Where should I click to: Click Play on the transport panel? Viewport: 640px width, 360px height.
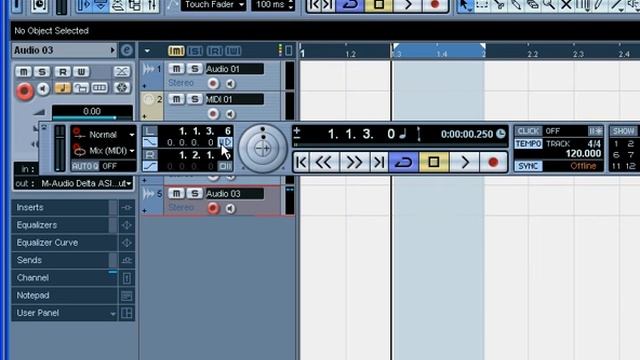[x=464, y=162]
